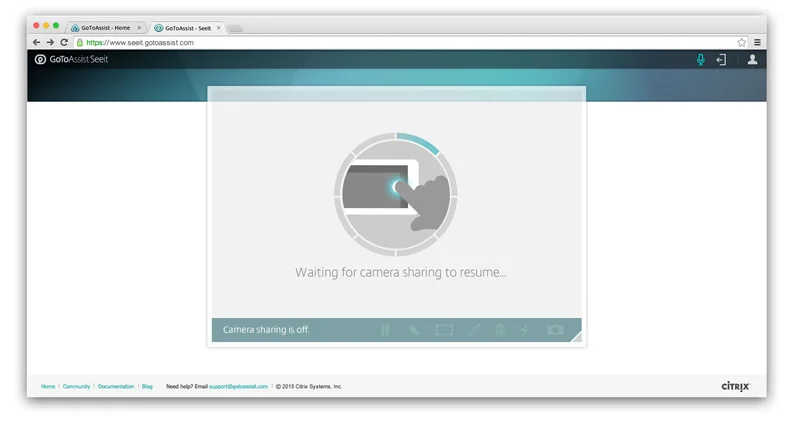This screenshot has height=425, width=793.
Task: Select the pointer arrow tool
Action: pos(413,330)
